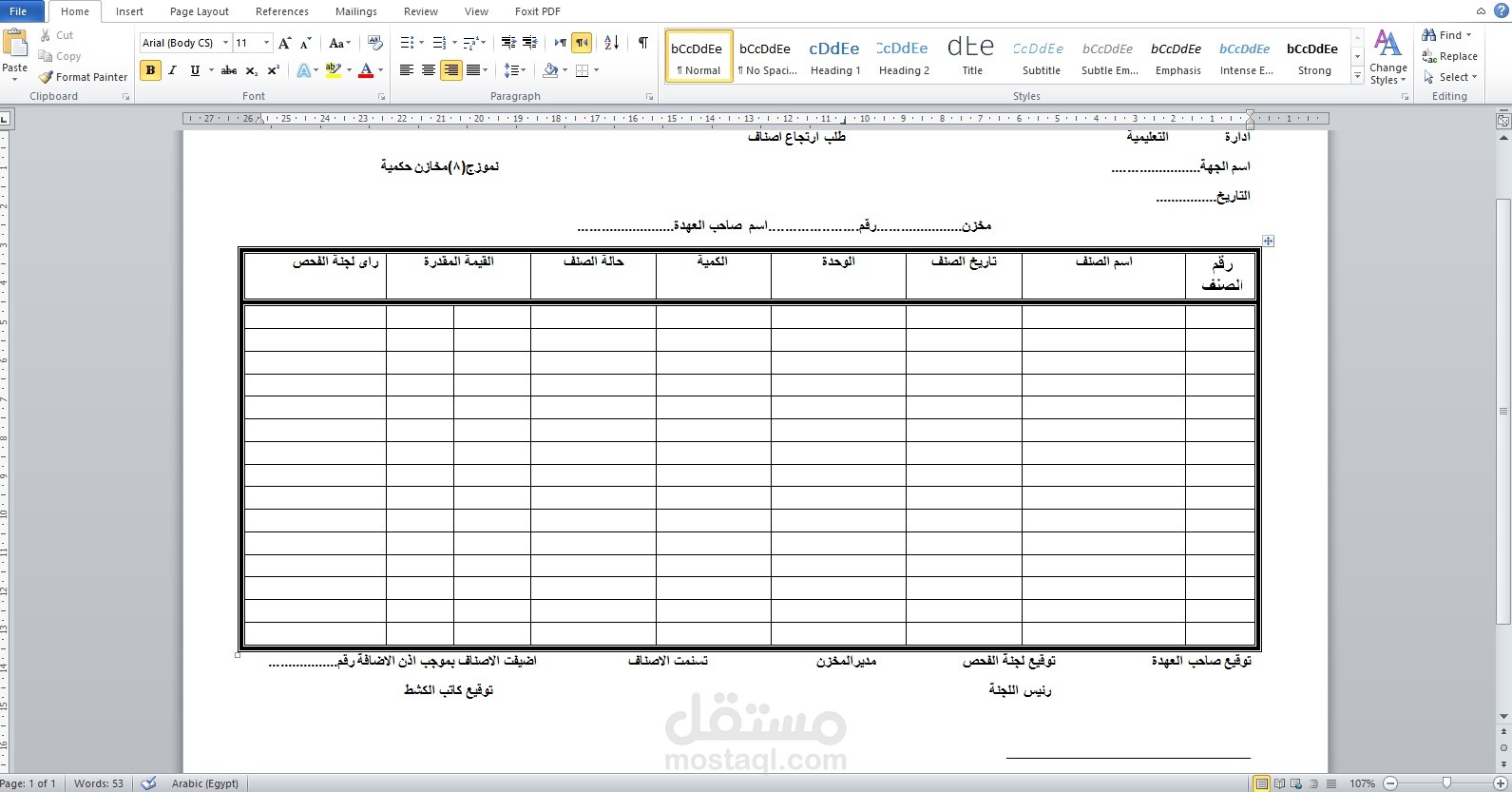Open the File tab

pos(19,11)
